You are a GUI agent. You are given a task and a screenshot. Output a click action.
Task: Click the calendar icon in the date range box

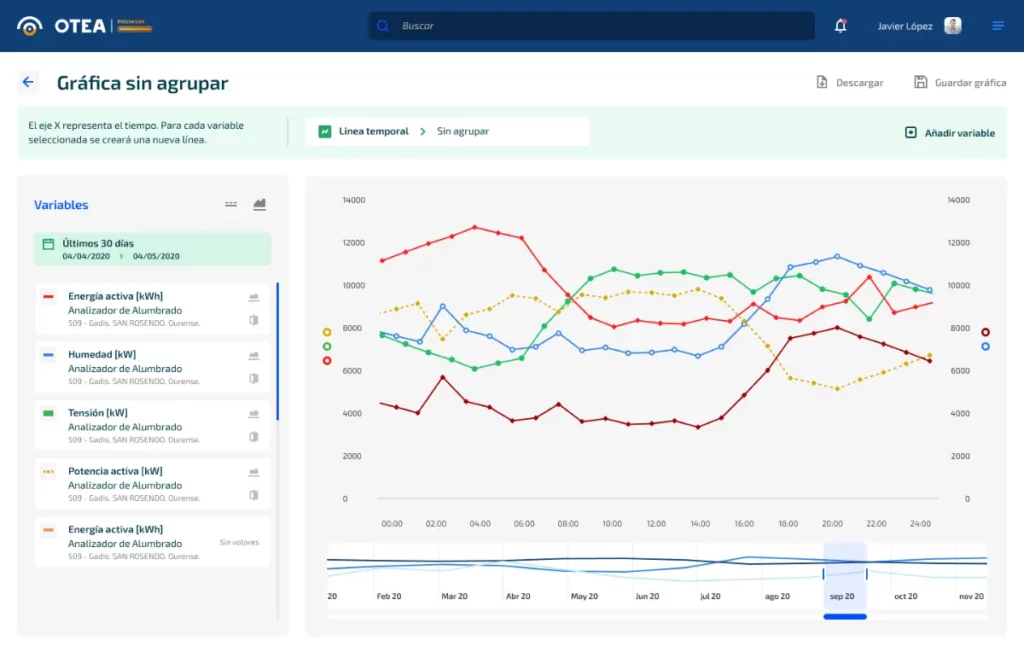[x=48, y=244]
